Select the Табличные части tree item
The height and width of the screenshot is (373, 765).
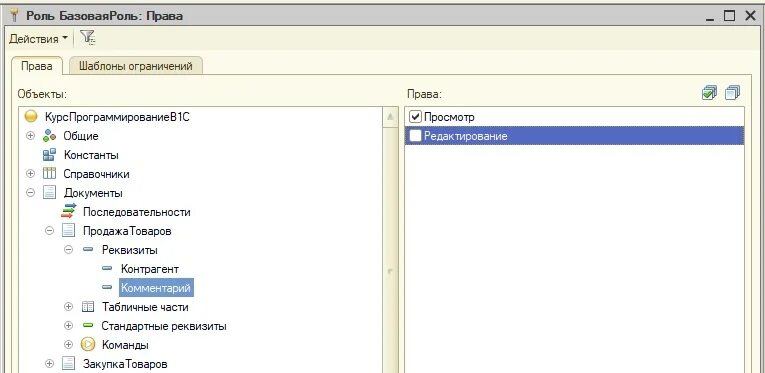145,307
